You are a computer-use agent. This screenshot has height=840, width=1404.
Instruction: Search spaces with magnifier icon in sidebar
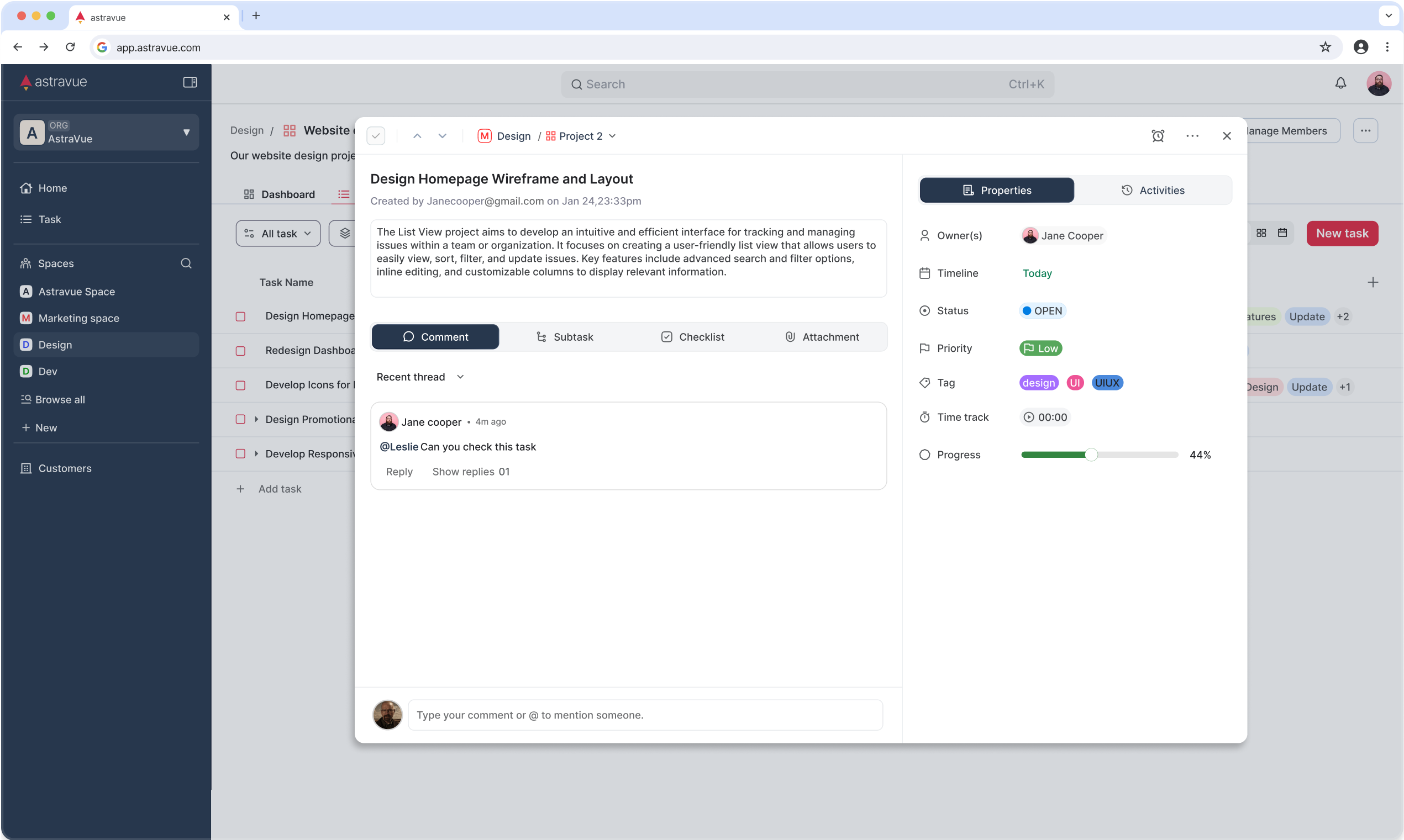[x=186, y=263]
